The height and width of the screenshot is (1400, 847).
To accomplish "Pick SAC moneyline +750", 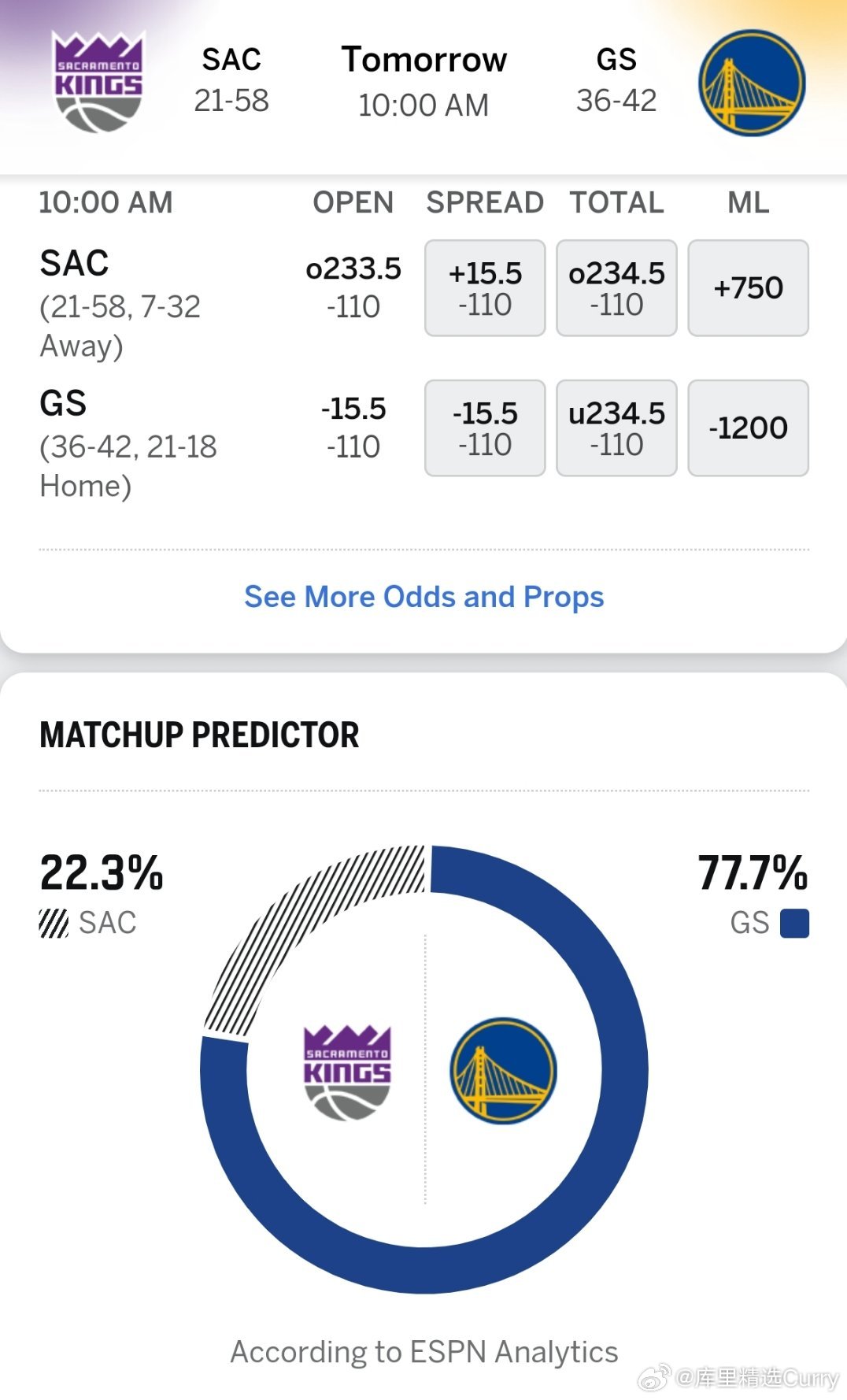I will [748, 288].
